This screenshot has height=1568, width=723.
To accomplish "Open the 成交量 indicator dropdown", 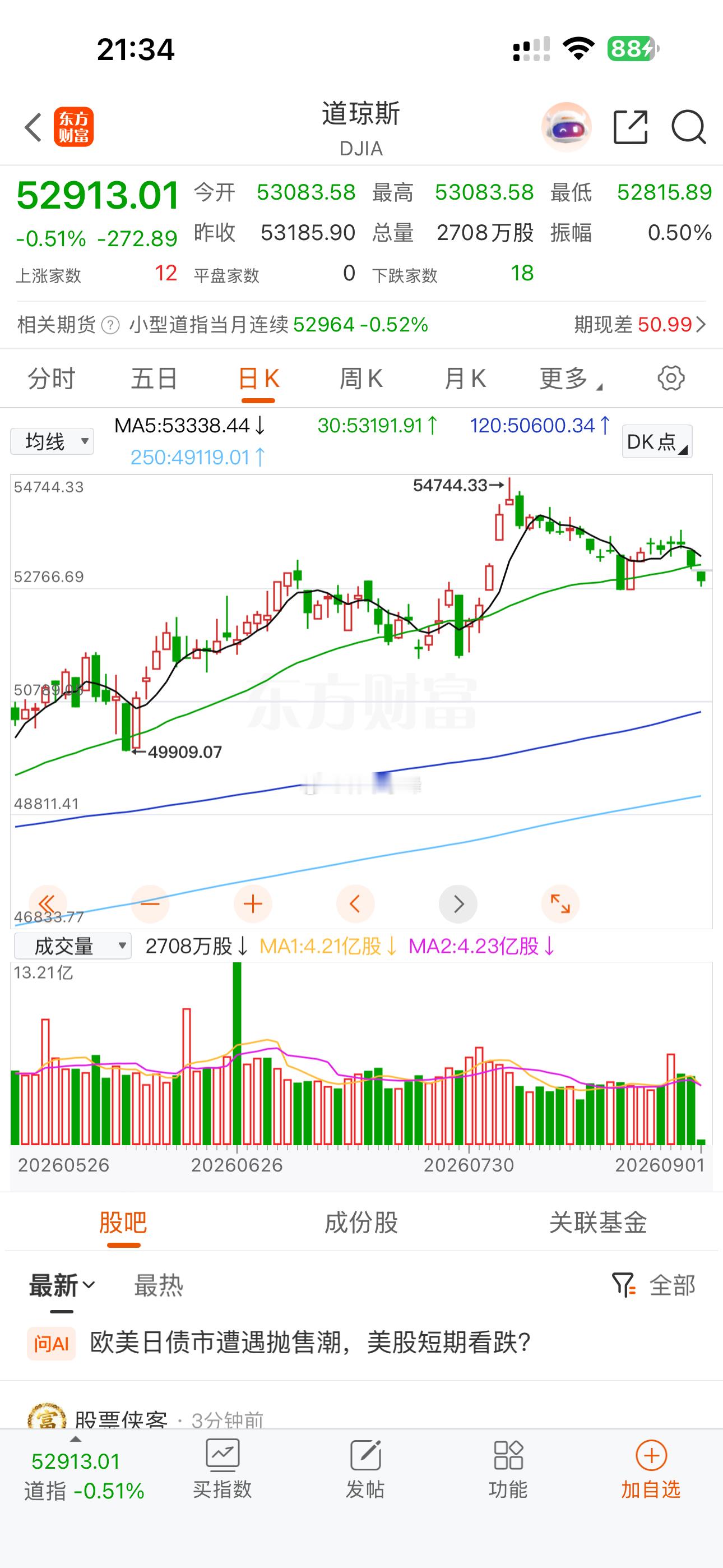I will point(72,946).
